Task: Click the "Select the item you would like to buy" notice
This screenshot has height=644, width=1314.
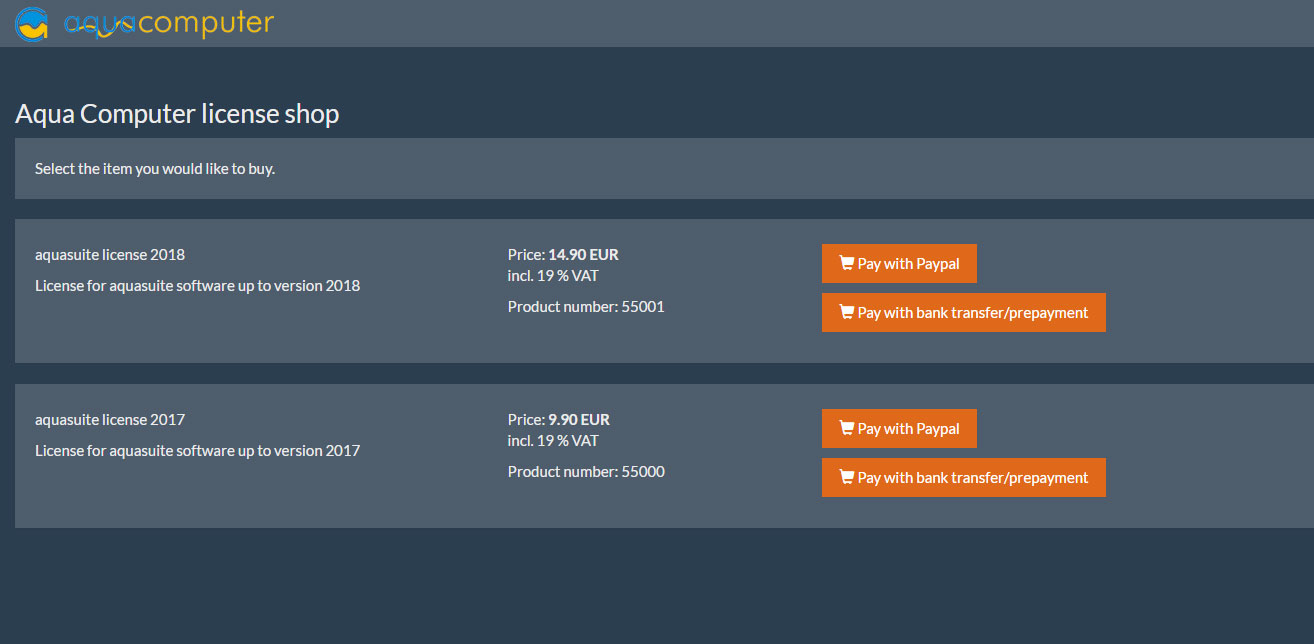Action: click(155, 169)
